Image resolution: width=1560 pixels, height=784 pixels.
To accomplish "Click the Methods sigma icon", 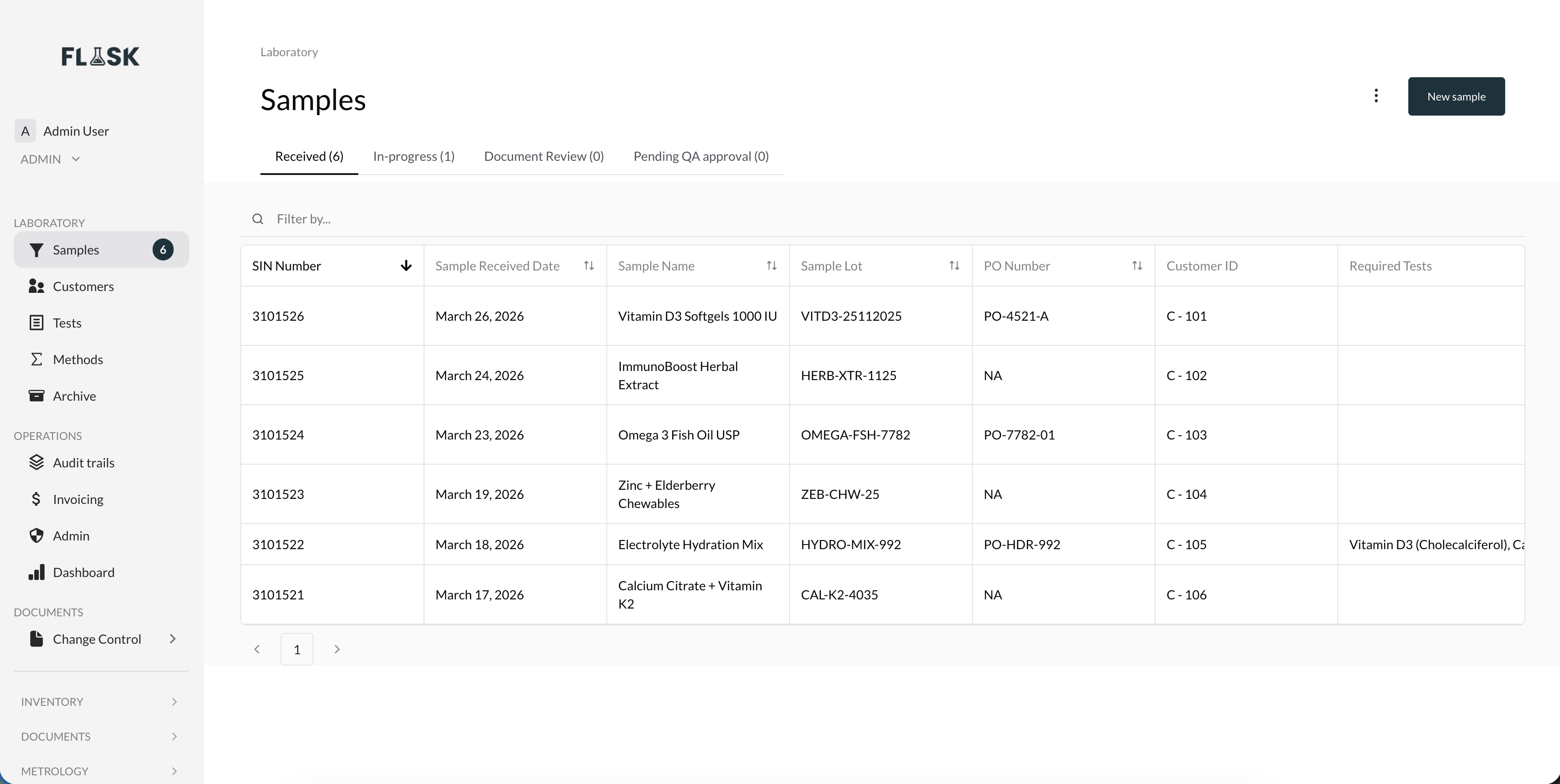I will click(37, 360).
